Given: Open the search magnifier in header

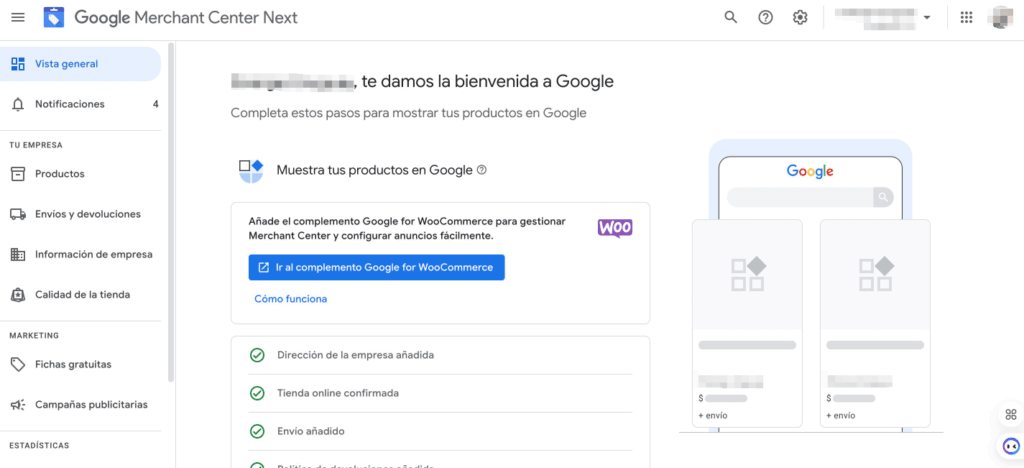Looking at the screenshot, I should pos(731,18).
